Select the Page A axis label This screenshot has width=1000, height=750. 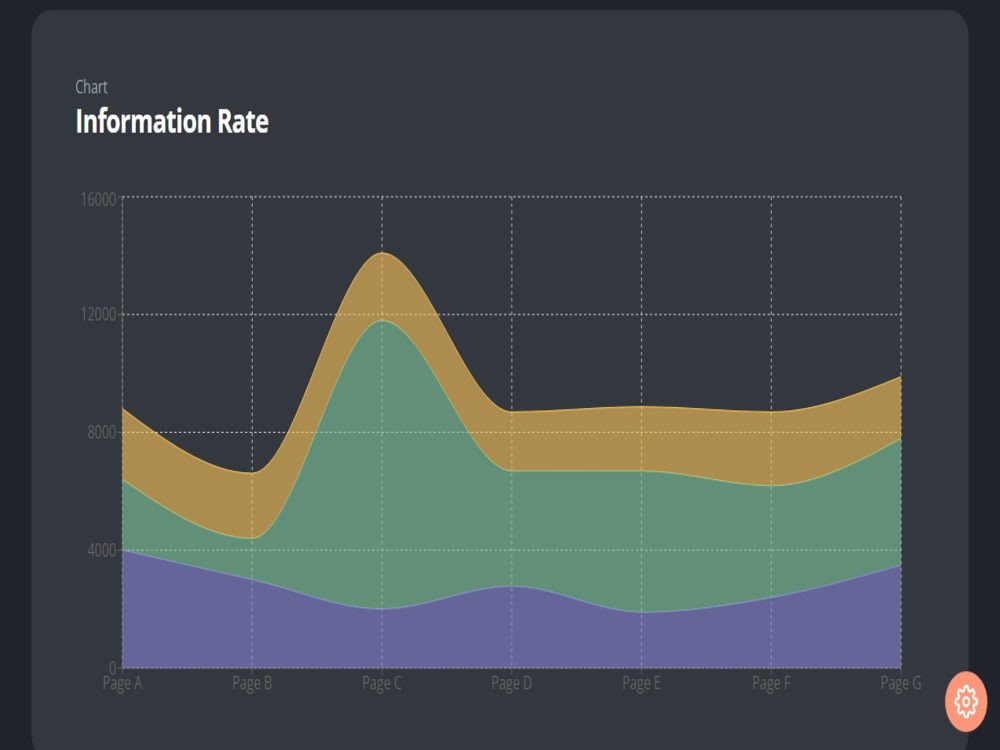pyautogui.click(x=122, y=683)
